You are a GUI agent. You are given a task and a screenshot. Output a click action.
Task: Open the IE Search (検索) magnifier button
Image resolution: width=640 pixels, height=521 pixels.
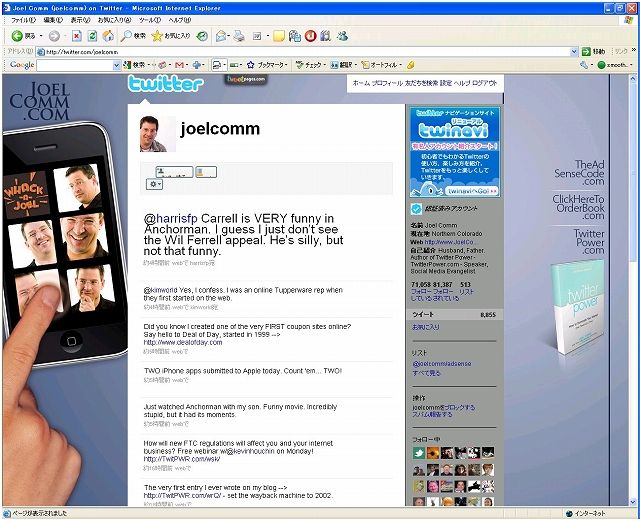(133, 36)
